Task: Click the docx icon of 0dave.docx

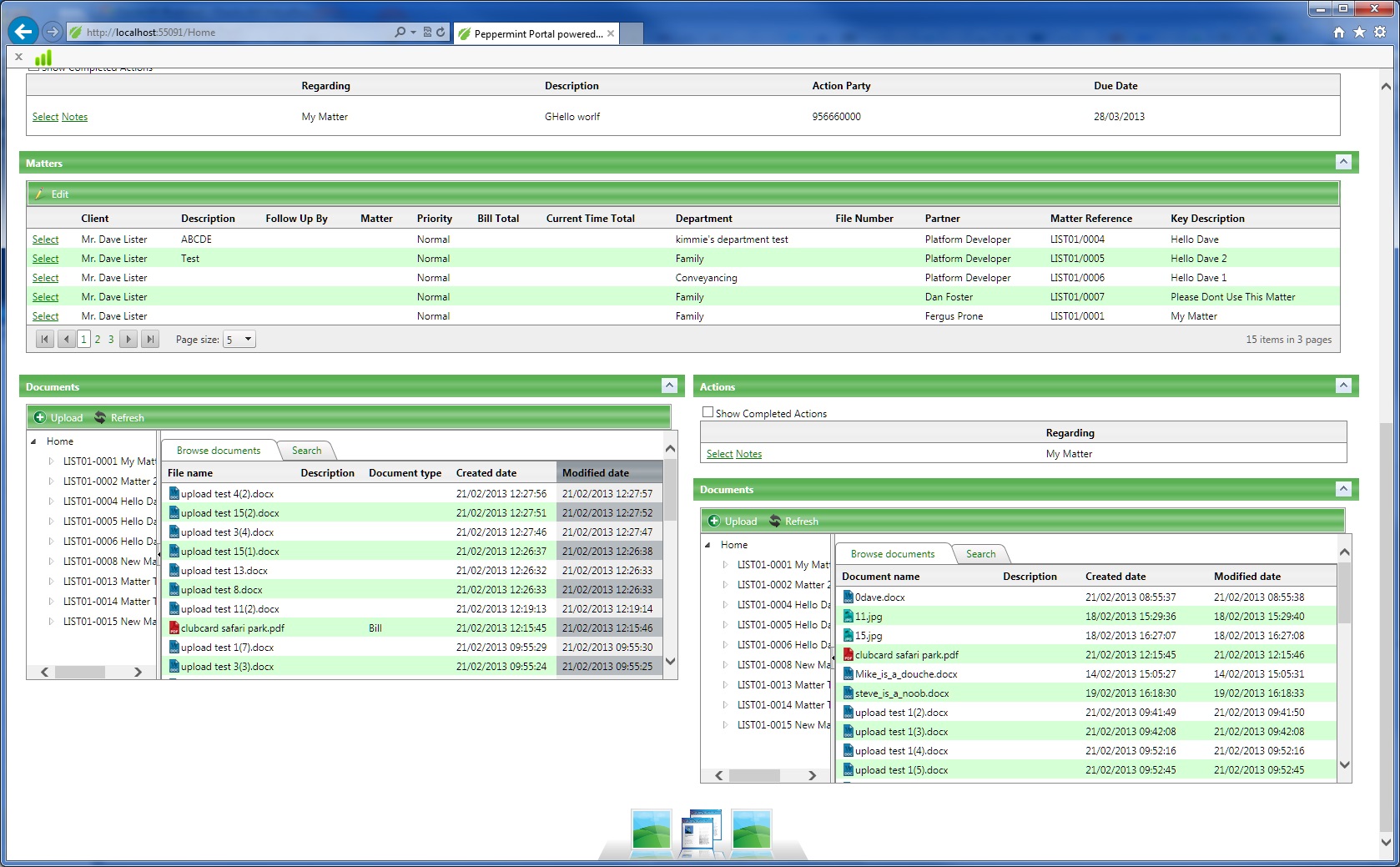Action: pyautogui.click(x=849, y=597)
